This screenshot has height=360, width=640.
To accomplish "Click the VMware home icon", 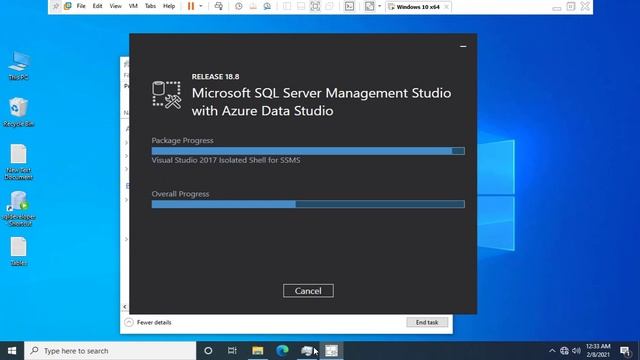I will (x=68, y=6).
